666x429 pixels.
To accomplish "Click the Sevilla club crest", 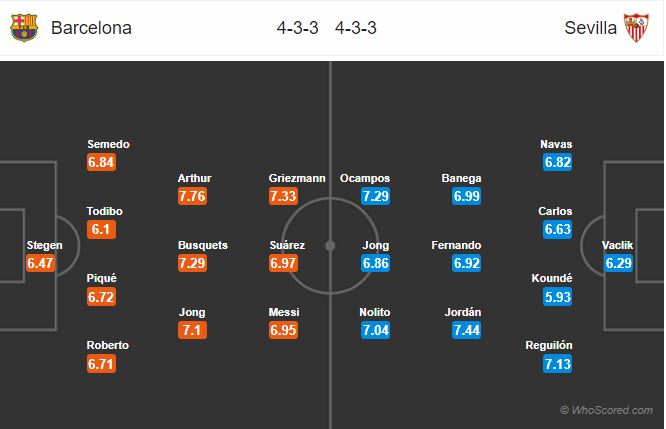I will 636,28.
